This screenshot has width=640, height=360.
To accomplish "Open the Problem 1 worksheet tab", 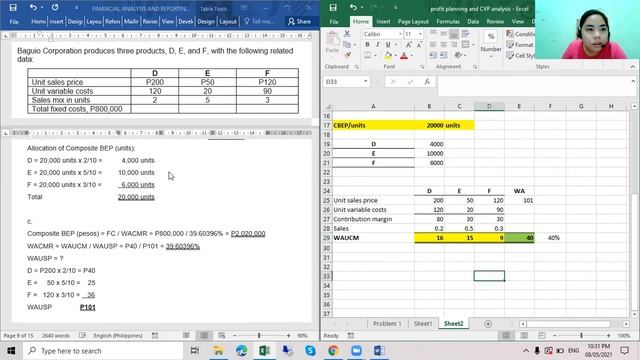I will point(387,323).
